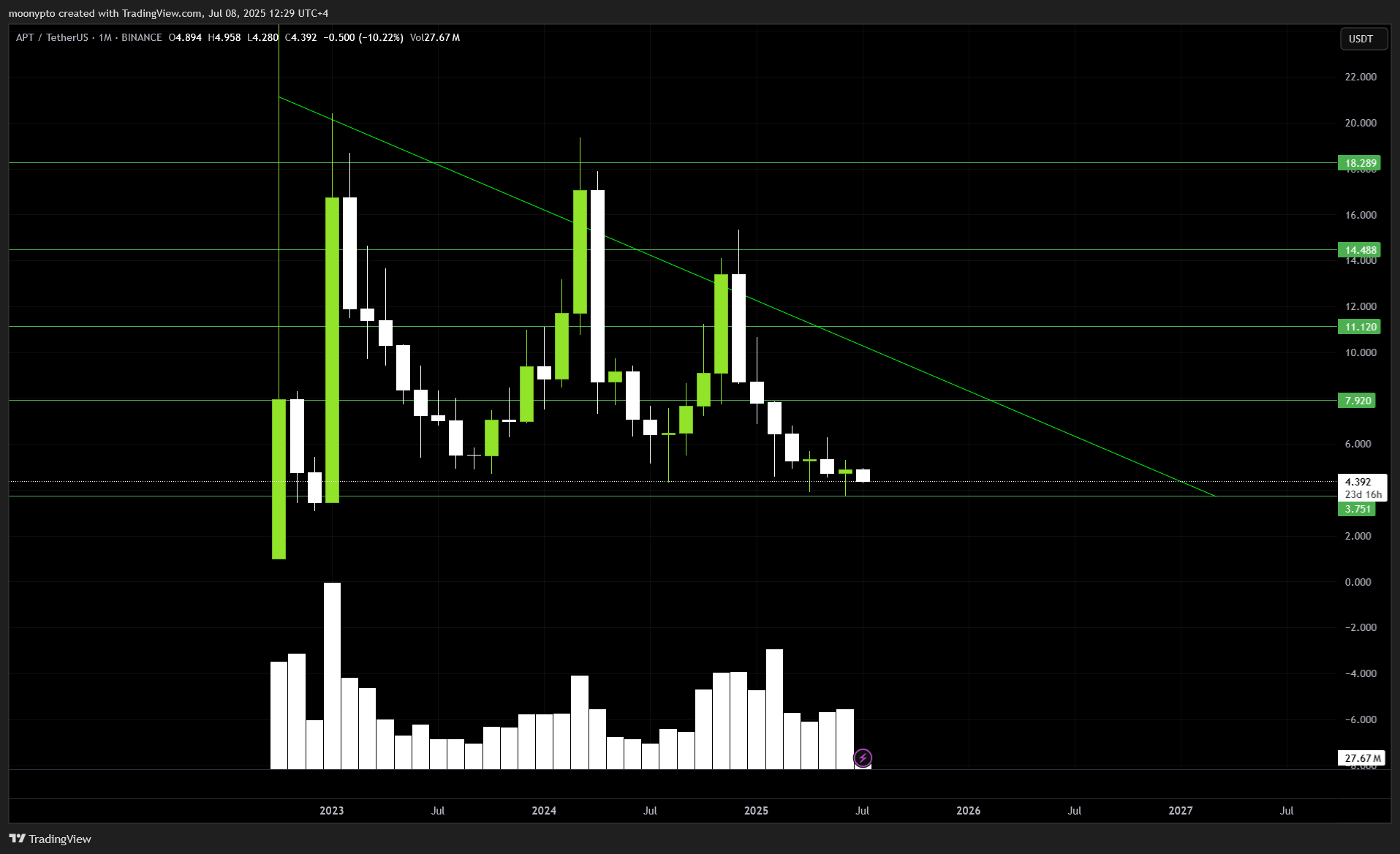Click the O4.894 open value in legend
The width and height of the screenshot is (1400, 854).
point(185,37)
